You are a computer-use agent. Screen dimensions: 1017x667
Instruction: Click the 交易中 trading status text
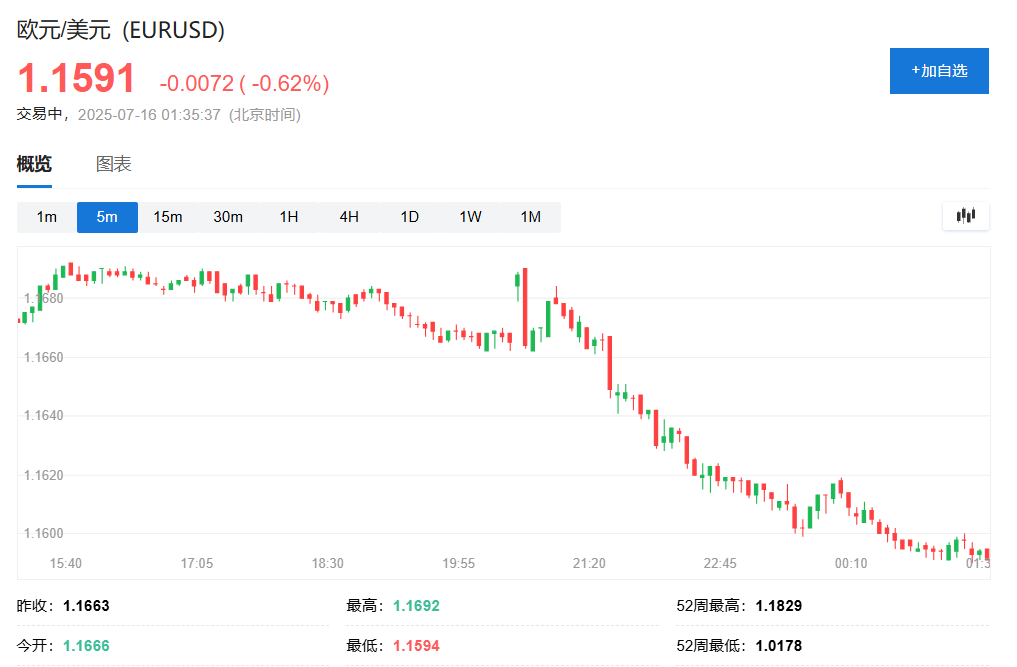click(40, 114)
